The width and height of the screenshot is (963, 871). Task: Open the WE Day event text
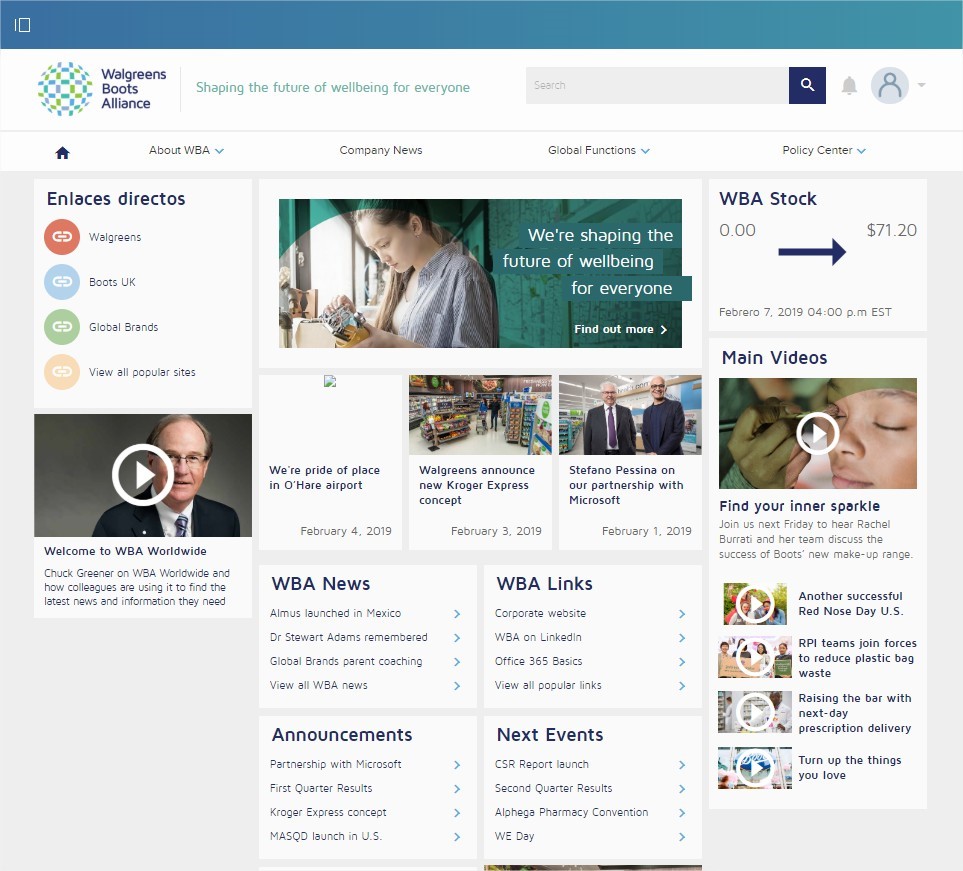click(x=515, y=836)
